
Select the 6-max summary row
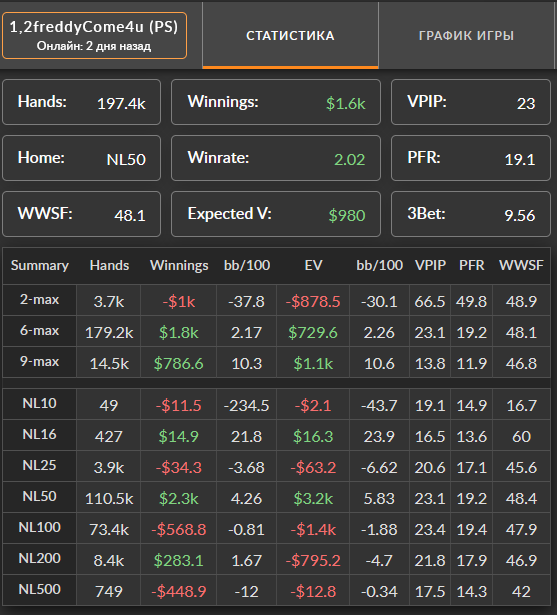coord(277,331)
